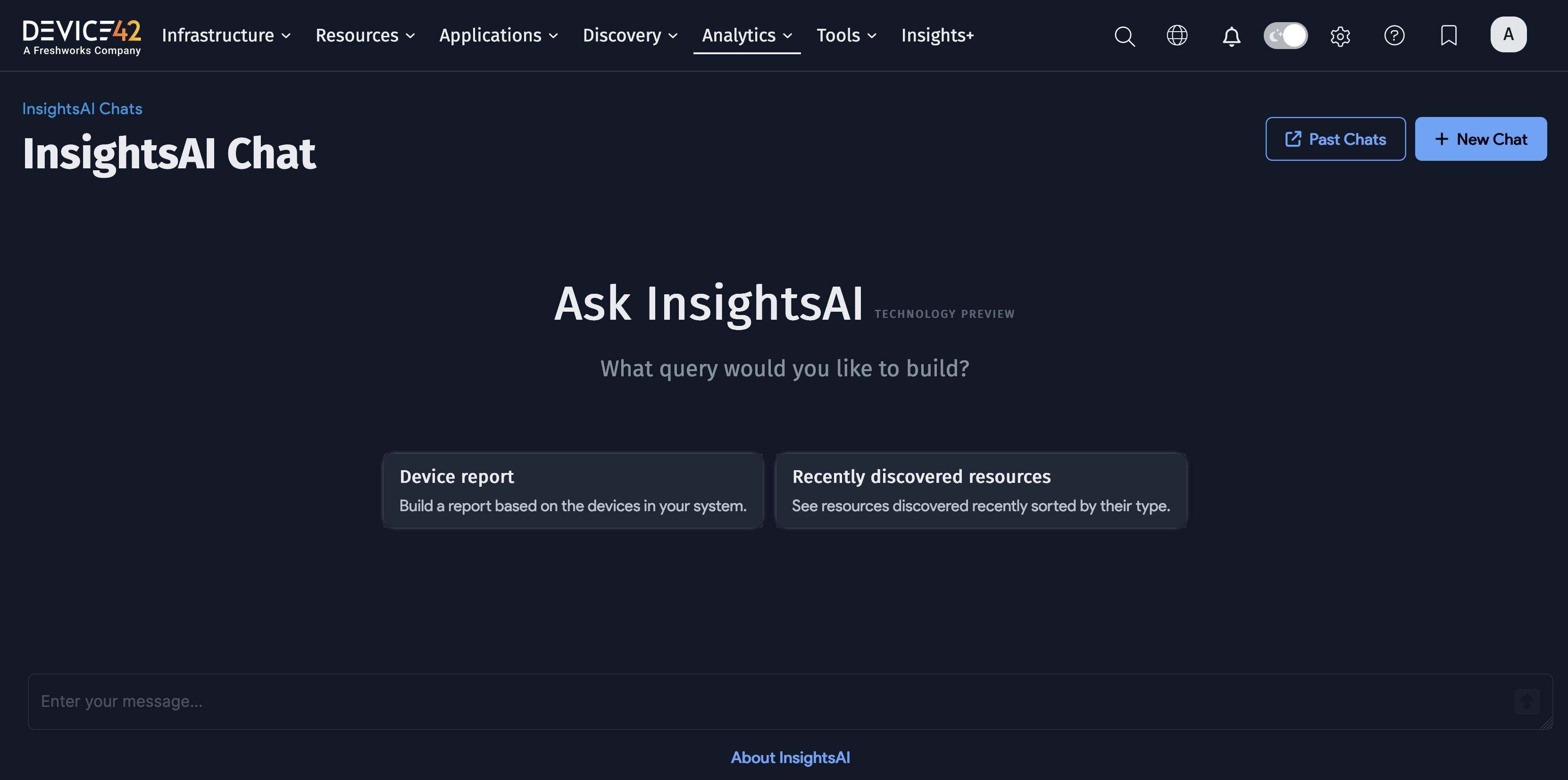Click the About InsightsAI link

point(790,757)
